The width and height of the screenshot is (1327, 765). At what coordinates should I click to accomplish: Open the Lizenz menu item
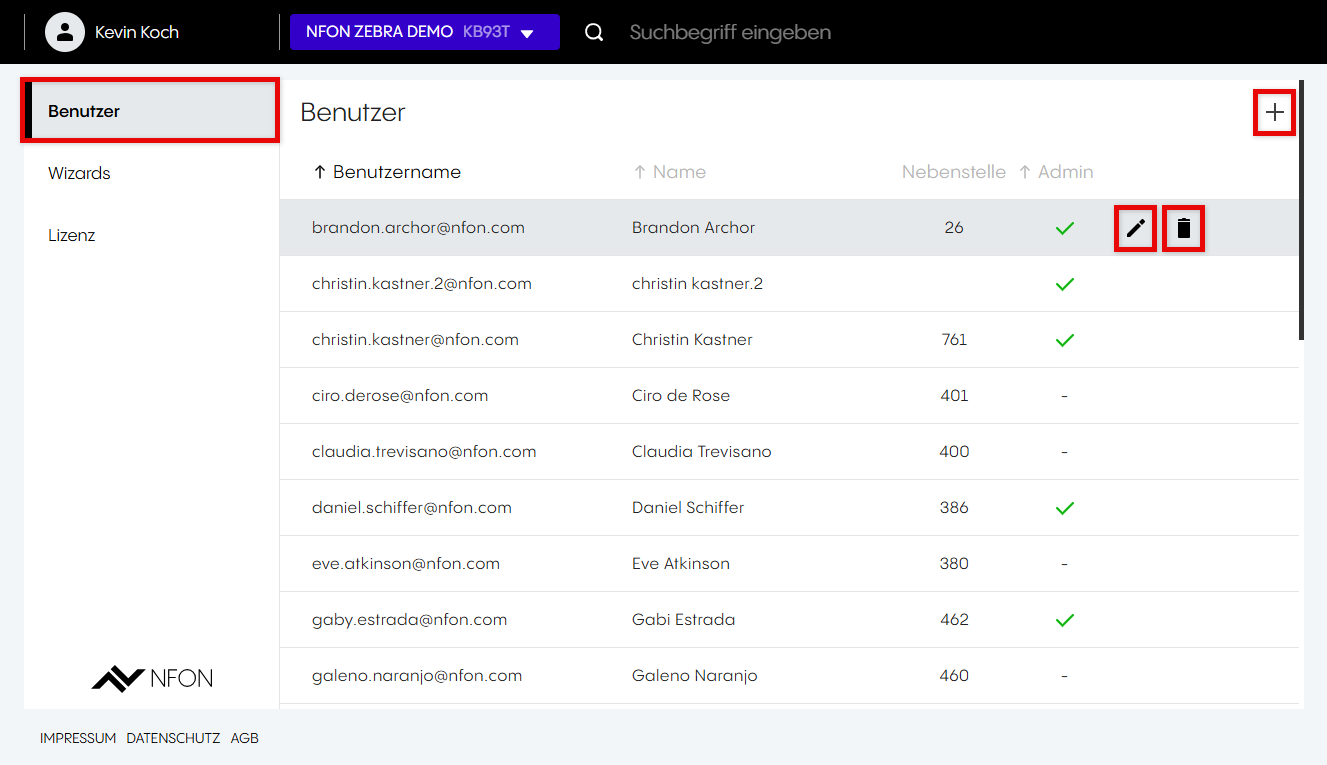click(x=72, y=235)
